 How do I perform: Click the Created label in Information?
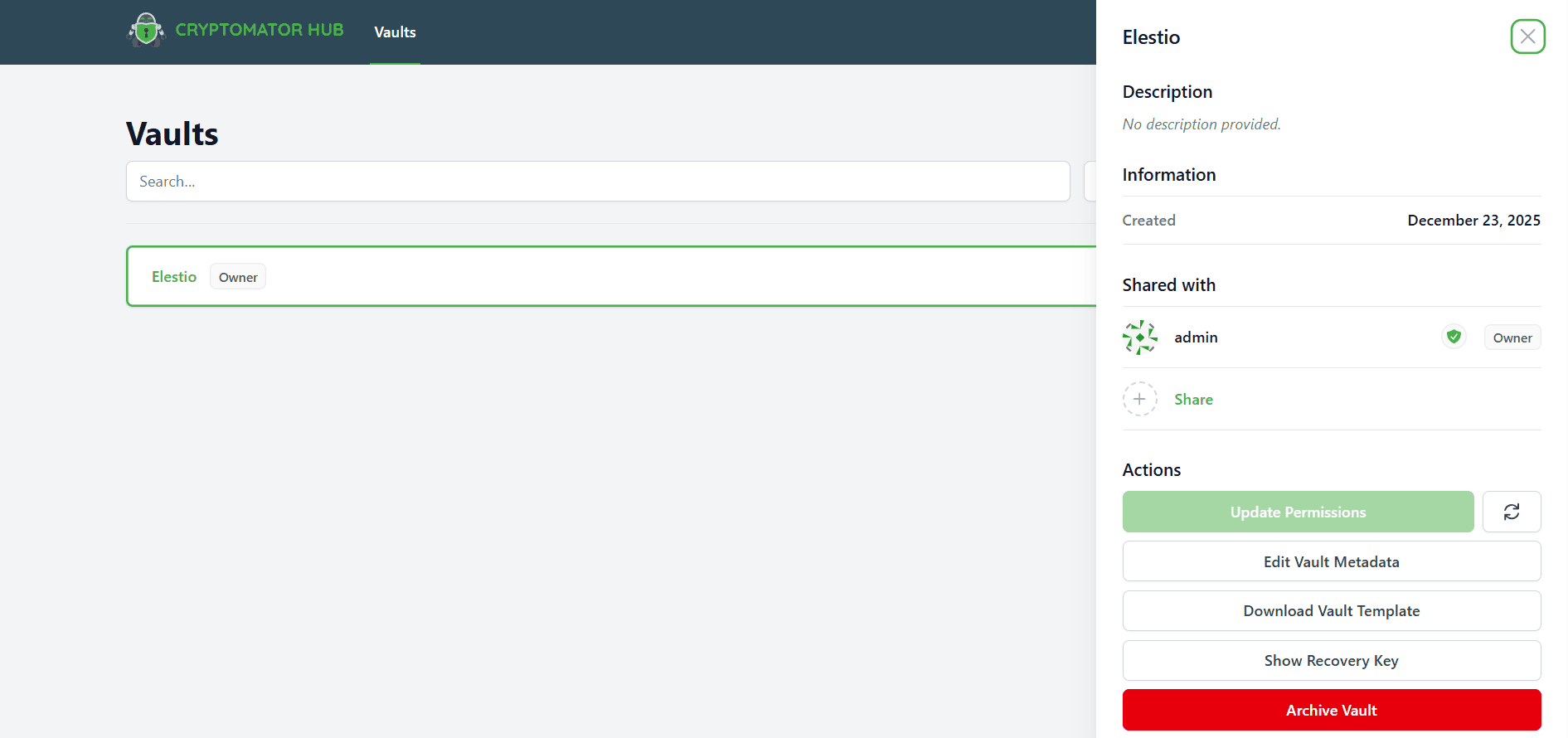(x=1148, y=221)
